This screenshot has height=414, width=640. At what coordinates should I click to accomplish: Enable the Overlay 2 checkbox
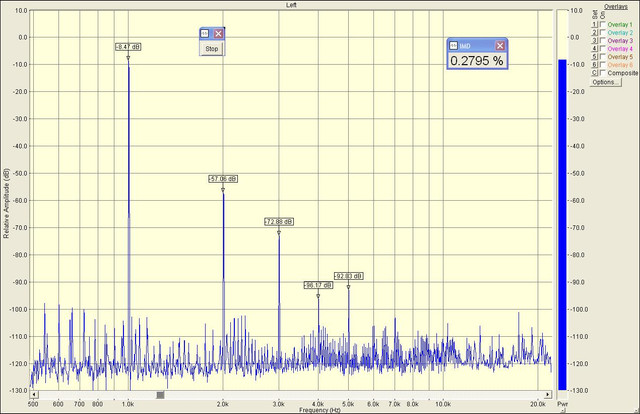tap(602, 33)
